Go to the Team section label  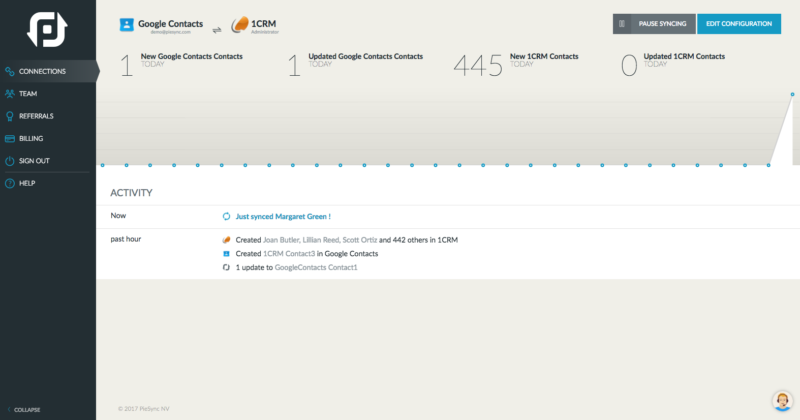pyautogui.click(x=28, y=93)
